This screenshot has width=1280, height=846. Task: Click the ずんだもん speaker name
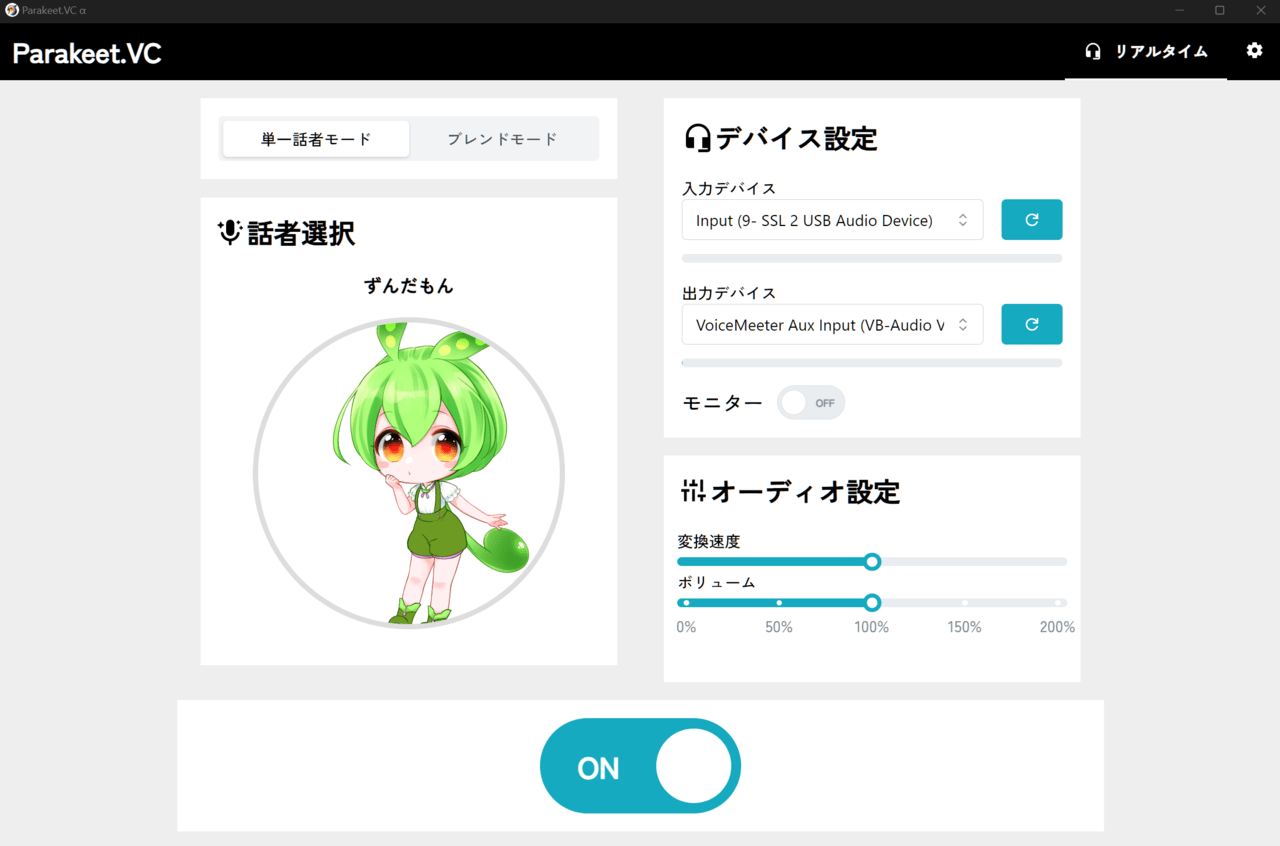(409, 286)
